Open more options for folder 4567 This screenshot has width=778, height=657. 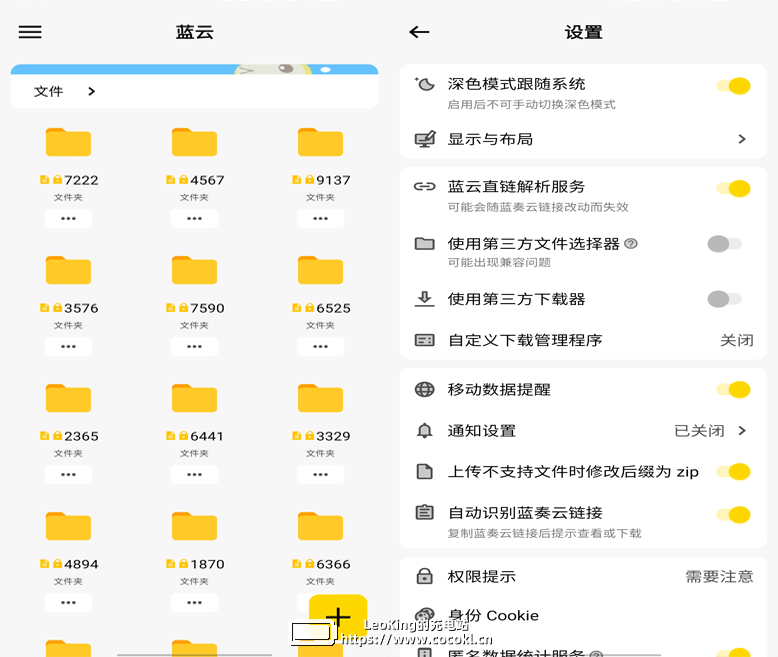point(194,218)
